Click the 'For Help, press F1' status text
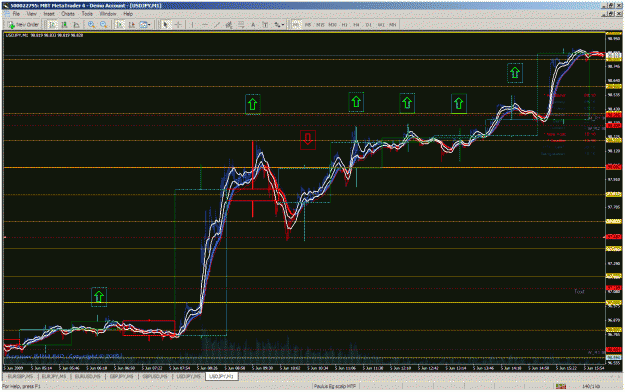Screen dimensions: 625x392 coord(21,386)
